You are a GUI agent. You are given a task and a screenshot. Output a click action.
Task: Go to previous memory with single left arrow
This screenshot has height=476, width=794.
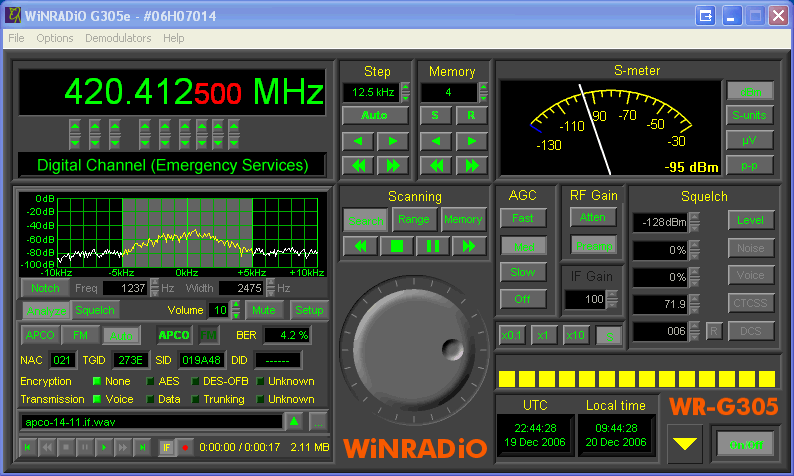[x=436, y=141]
